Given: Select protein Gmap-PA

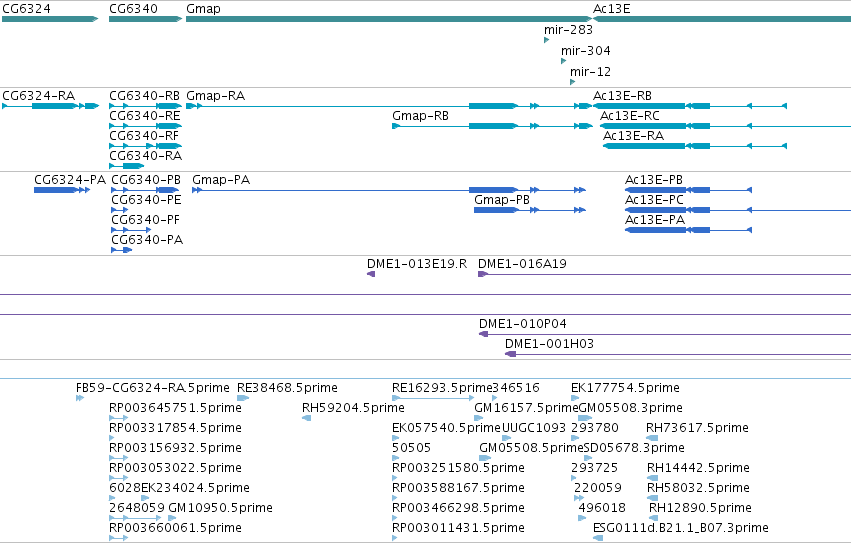Looking at the screenshot, I should (x=221, y=180).
